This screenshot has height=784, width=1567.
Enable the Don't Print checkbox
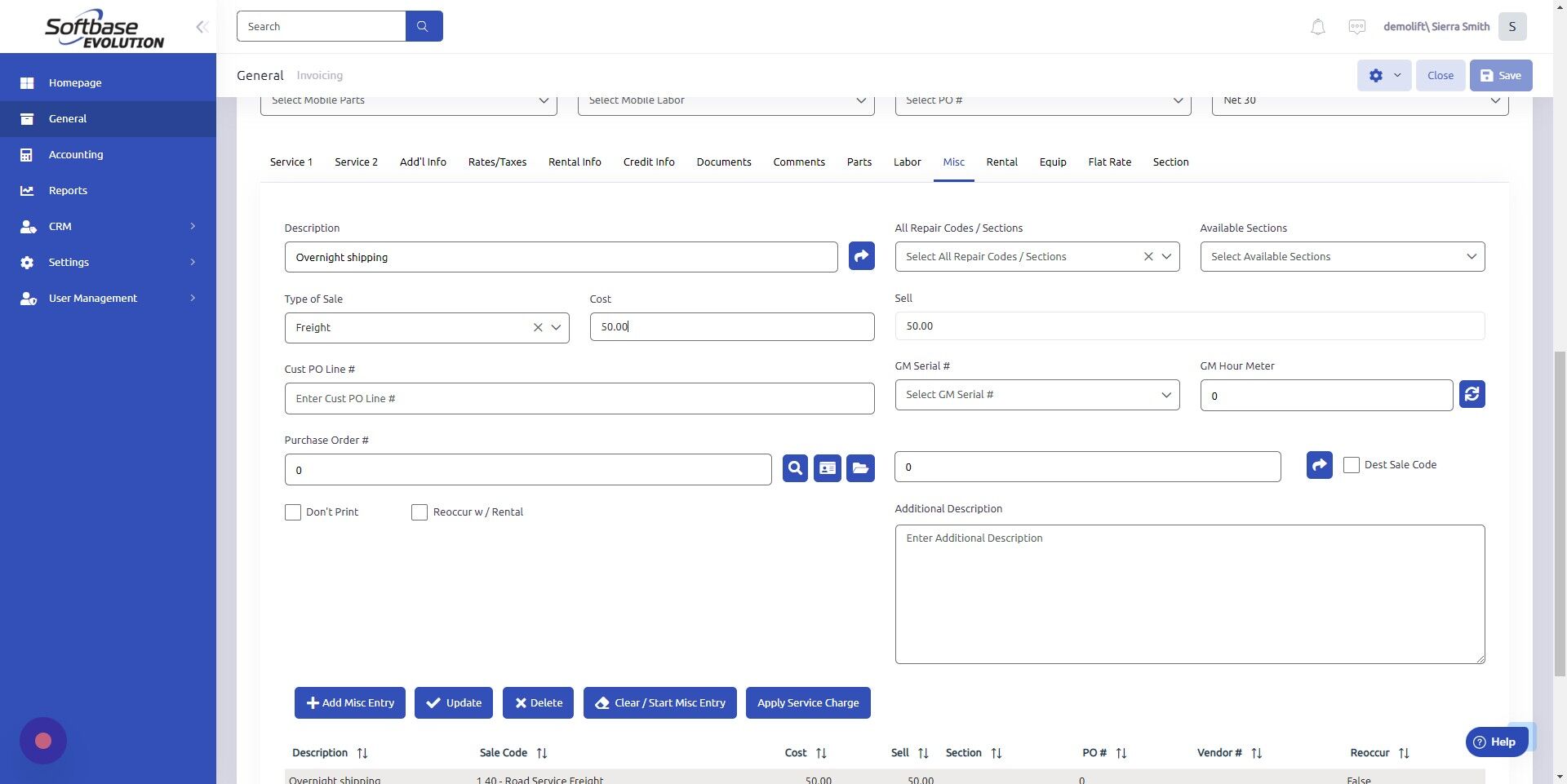point(293,512)
